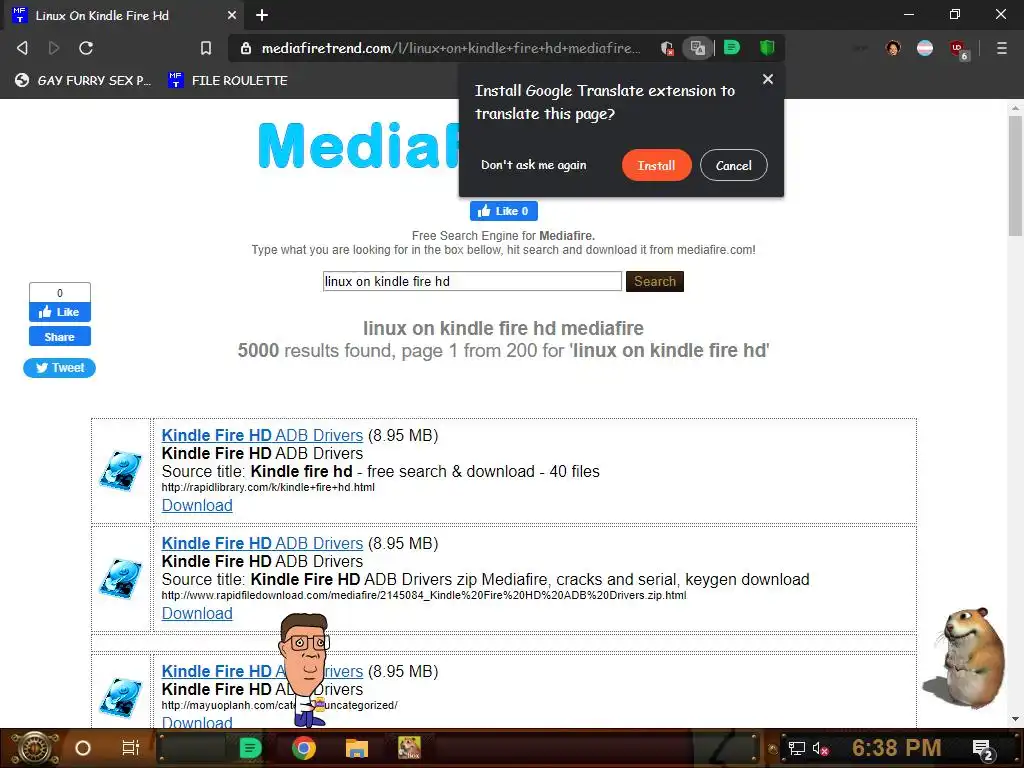The width and height of the screenshot is (1024, 768).
Task: Click Download under the rapidfiledownload.com result
Action: [x=197, y=613]
